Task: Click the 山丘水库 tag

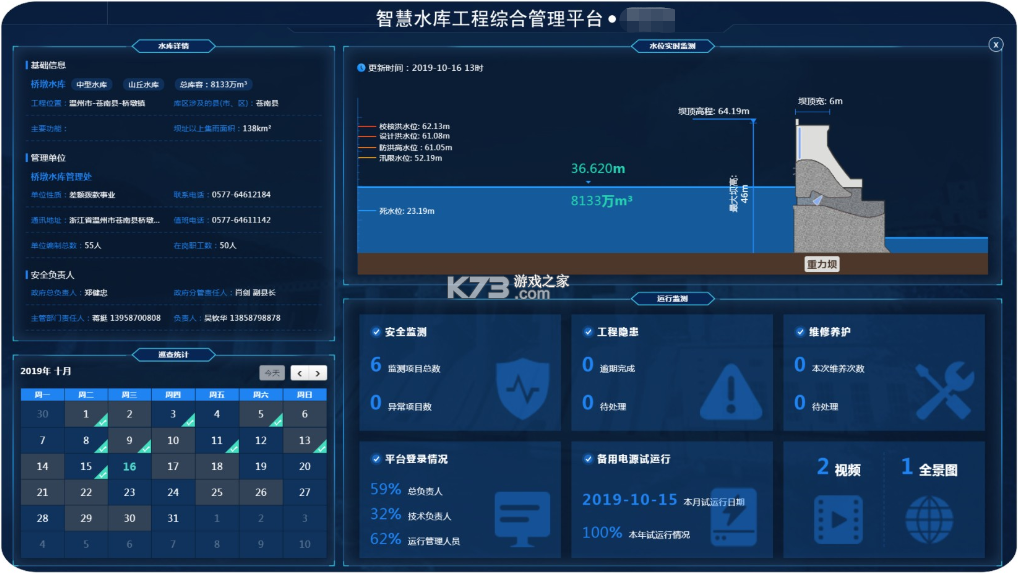Action: 143,84
